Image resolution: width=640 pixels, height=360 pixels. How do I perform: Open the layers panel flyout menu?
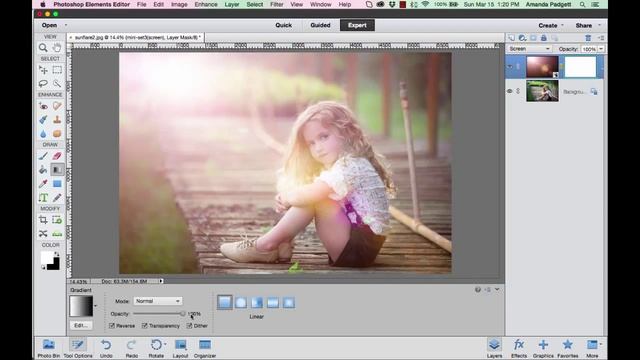coord(601,38)
